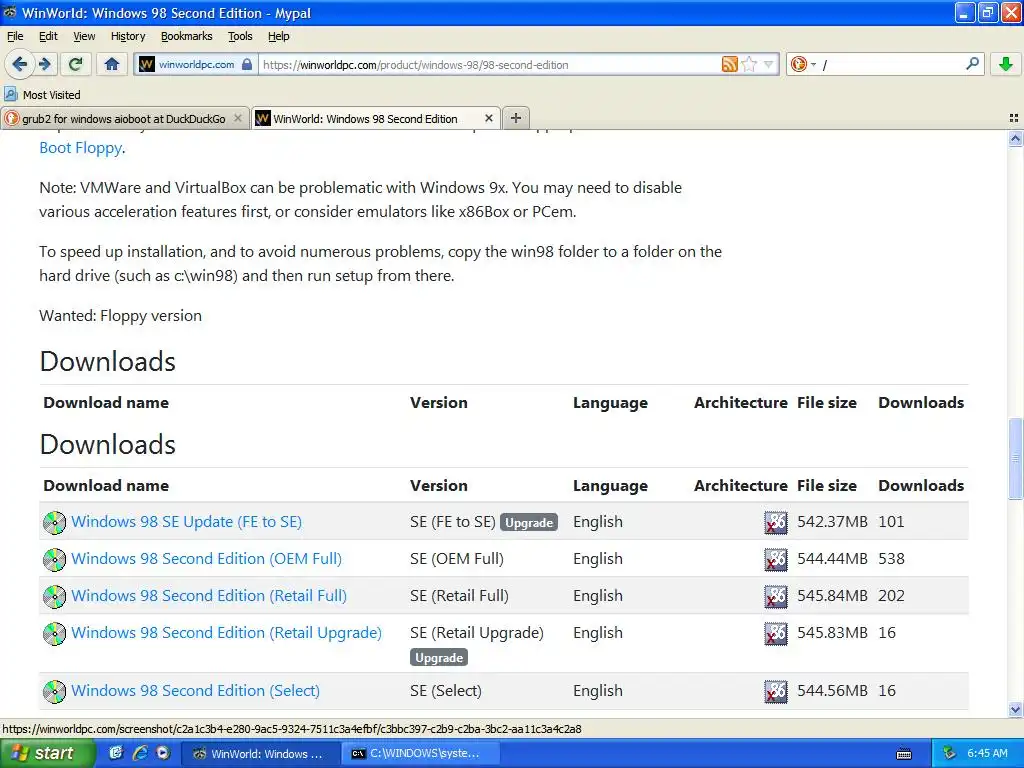Open Windows 98 Second Edition (Select) link
Image resolution: width=1024 pixels, height=768 pixels.
(195, 691)
